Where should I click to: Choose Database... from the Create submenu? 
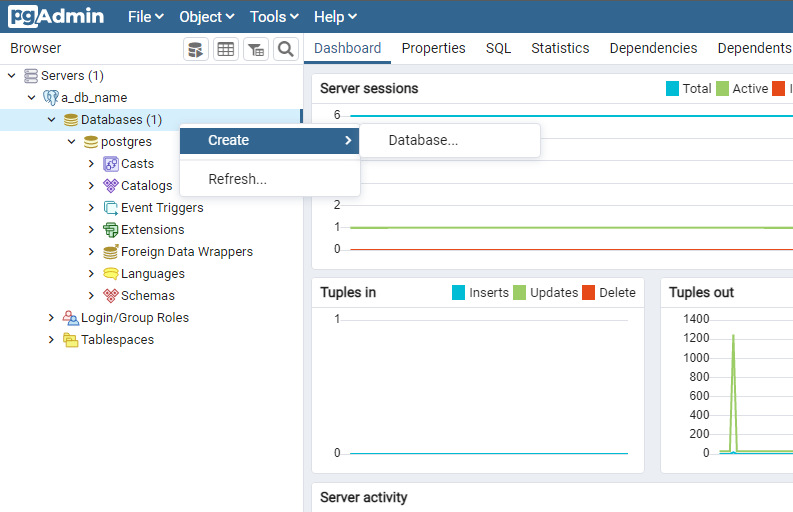pos(423,140)
